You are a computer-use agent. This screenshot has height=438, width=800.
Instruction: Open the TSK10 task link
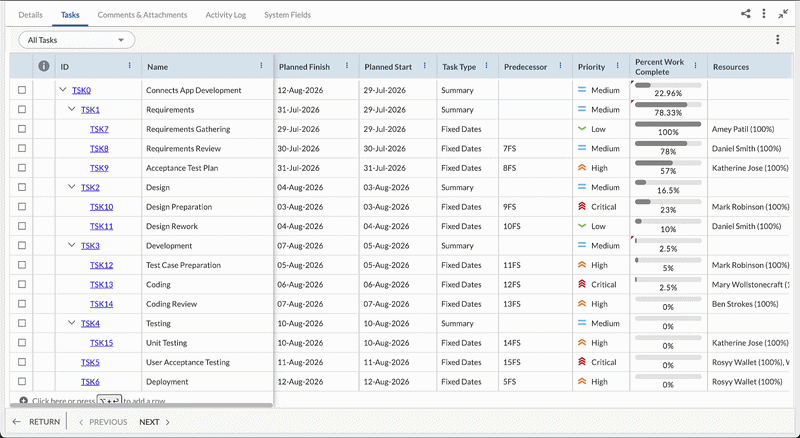pos(102,207)
